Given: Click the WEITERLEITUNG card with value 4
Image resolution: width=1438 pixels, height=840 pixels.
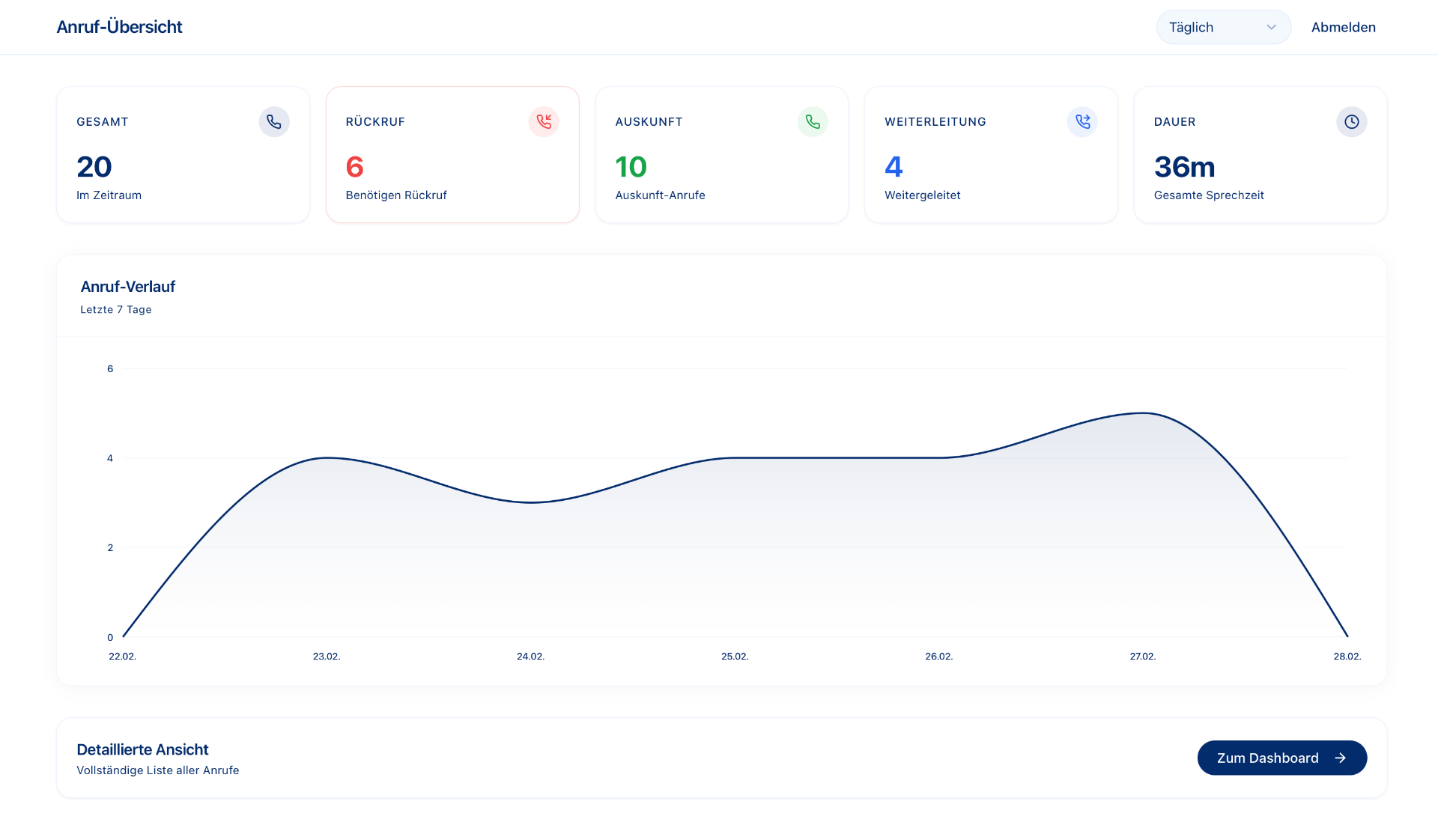Looking at the screenshot, I should point(990,154).
